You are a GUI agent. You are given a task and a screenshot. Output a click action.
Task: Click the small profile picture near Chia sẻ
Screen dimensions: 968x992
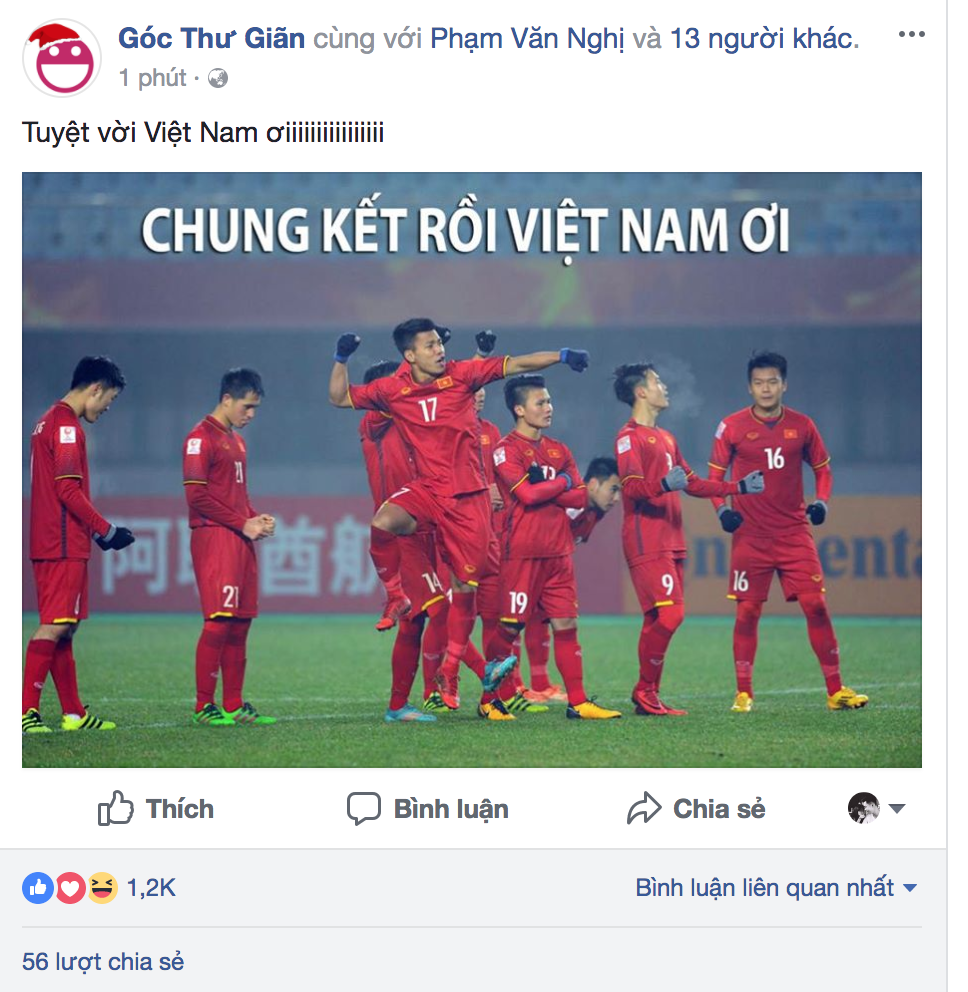864,808
